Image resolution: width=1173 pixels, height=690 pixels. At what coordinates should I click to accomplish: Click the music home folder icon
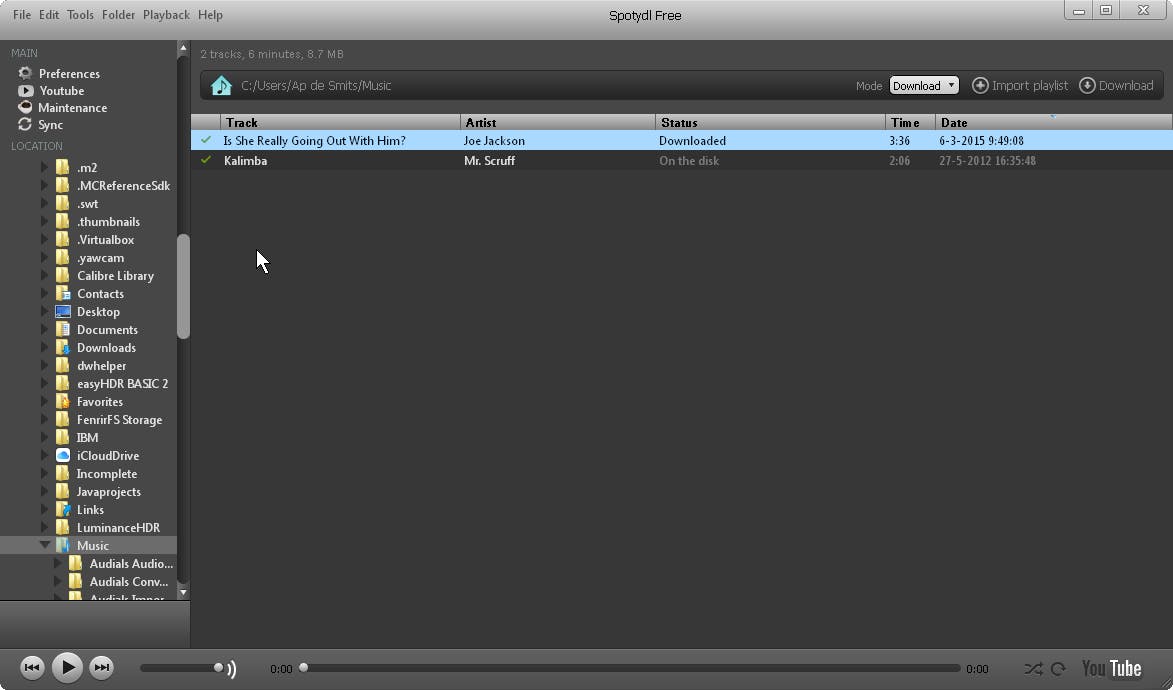coord(221,85)
